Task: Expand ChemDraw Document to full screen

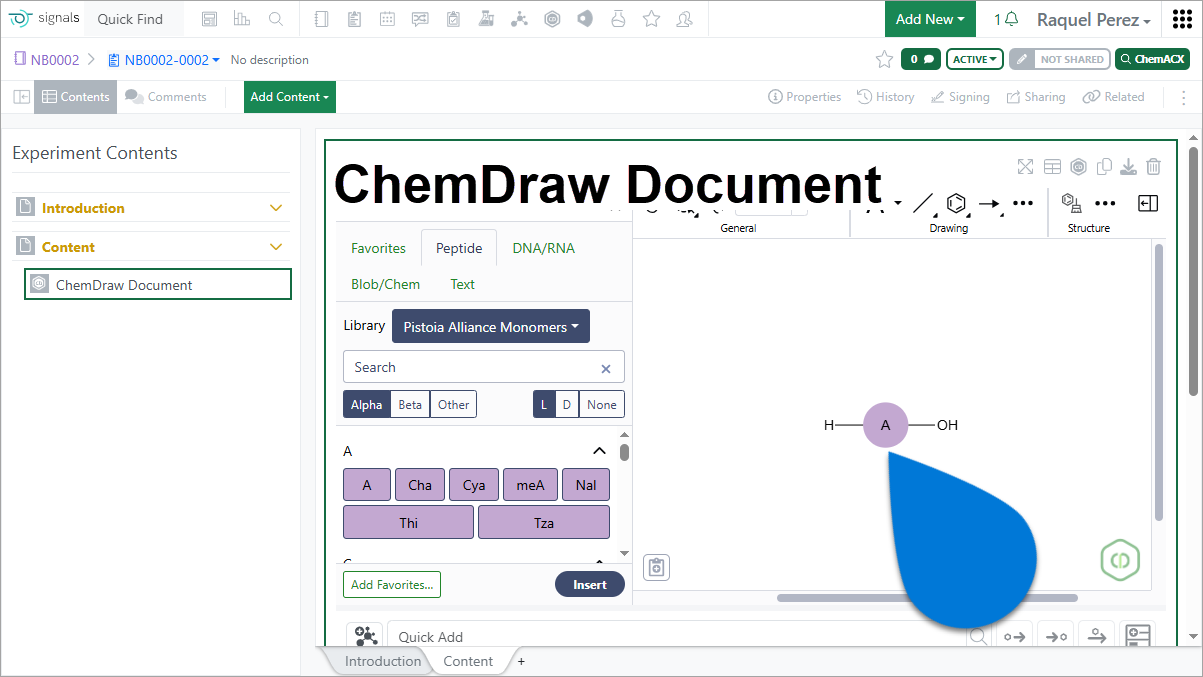Action: [x=1025, y=167]
